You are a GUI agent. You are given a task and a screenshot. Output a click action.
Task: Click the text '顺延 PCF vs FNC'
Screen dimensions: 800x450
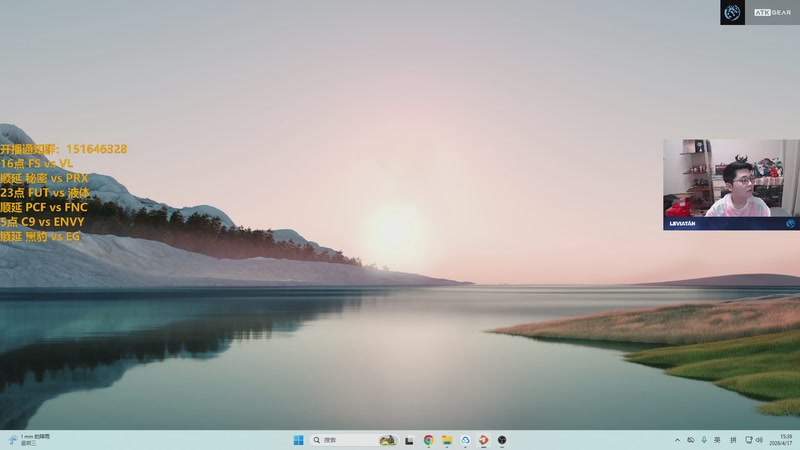pyautogui.click(x=44, y=207)
